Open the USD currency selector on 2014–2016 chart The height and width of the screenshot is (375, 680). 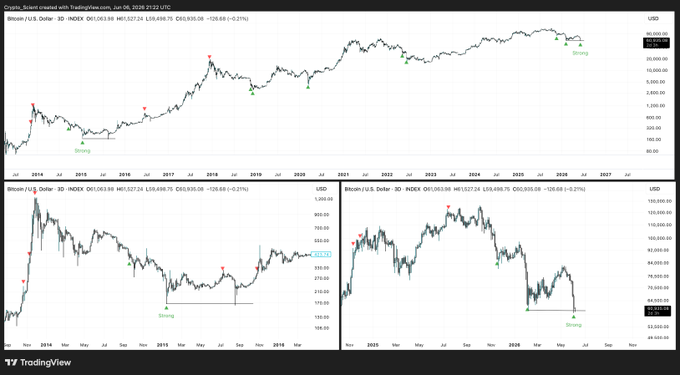coord(321,189)
